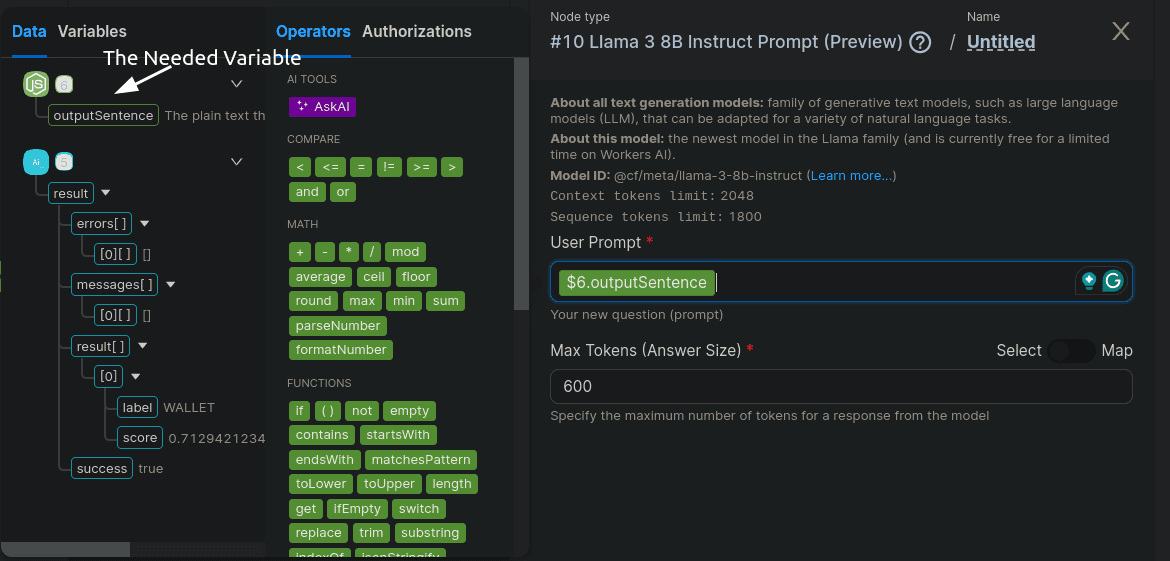Collapse the node 6 data chevron
This screenshot has height=561, width=1170.
pos(237,84)
